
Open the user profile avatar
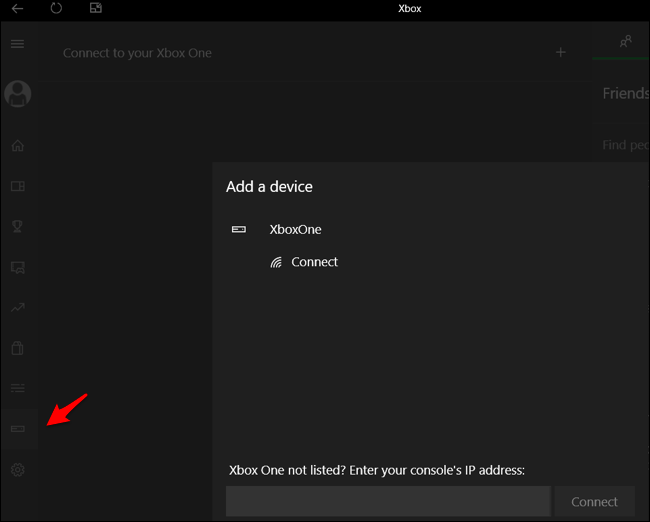click(x=18, y=94)
